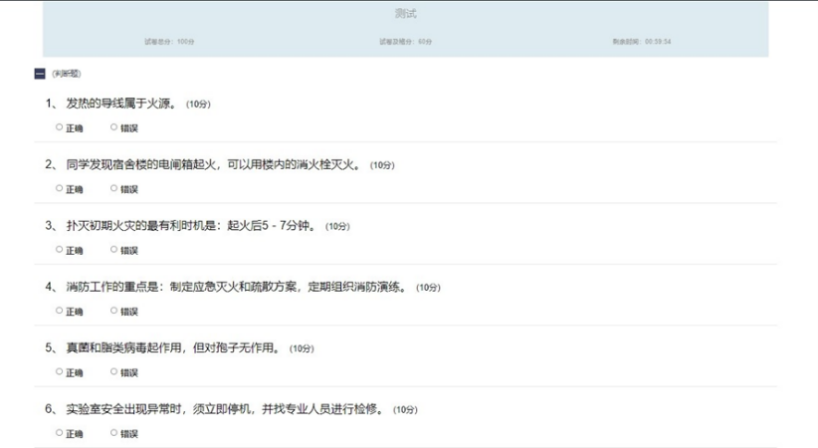Image resolution: width=818 pixels, height=448 pixels.
Task: Pick 错误 for question 4 about 消防工作的重点
Action: (114, 310)
